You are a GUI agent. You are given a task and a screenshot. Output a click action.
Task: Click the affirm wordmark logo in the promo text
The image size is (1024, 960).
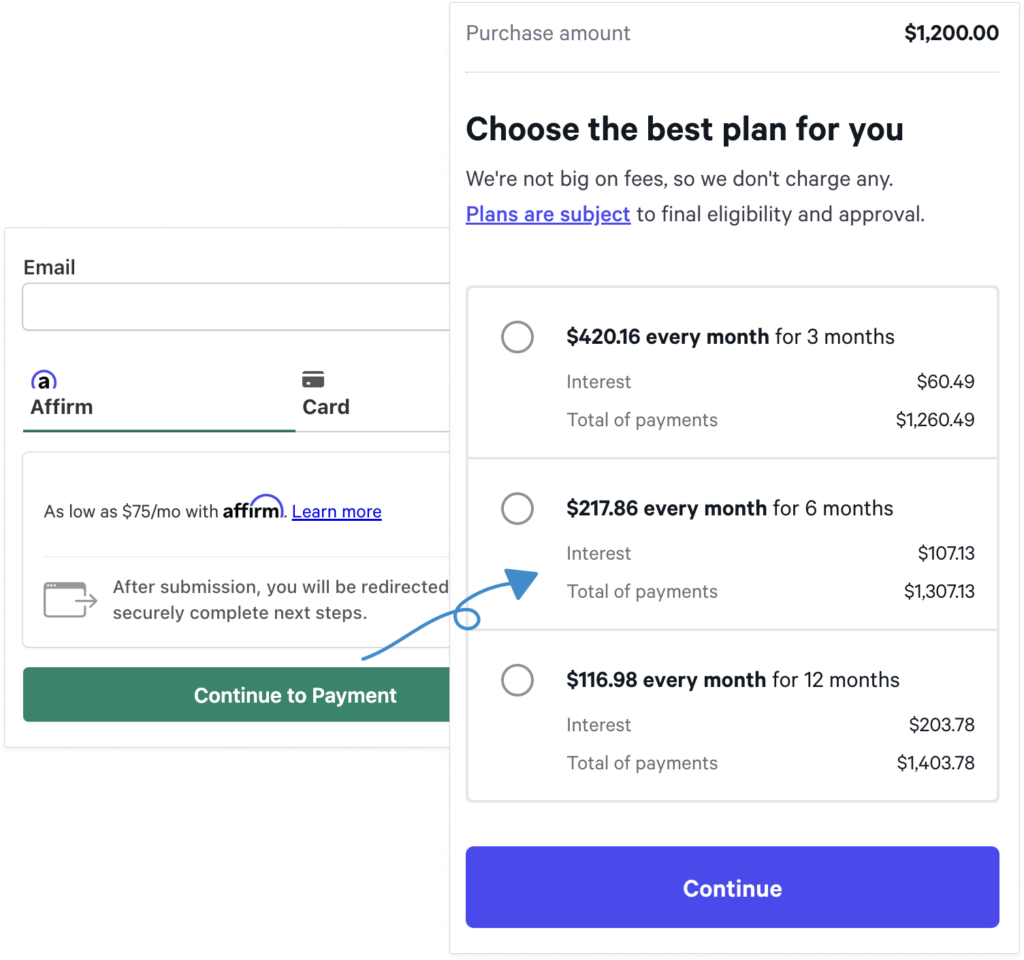[x=253, y=508]
